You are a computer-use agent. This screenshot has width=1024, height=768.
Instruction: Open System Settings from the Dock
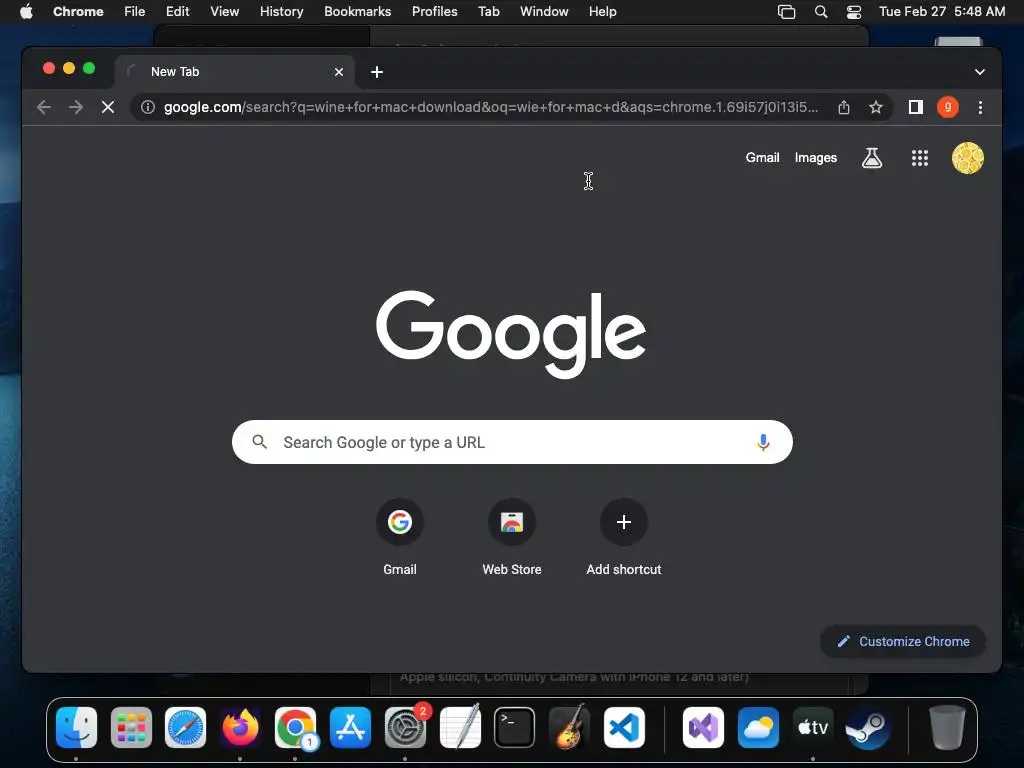(x=405, y=727)
